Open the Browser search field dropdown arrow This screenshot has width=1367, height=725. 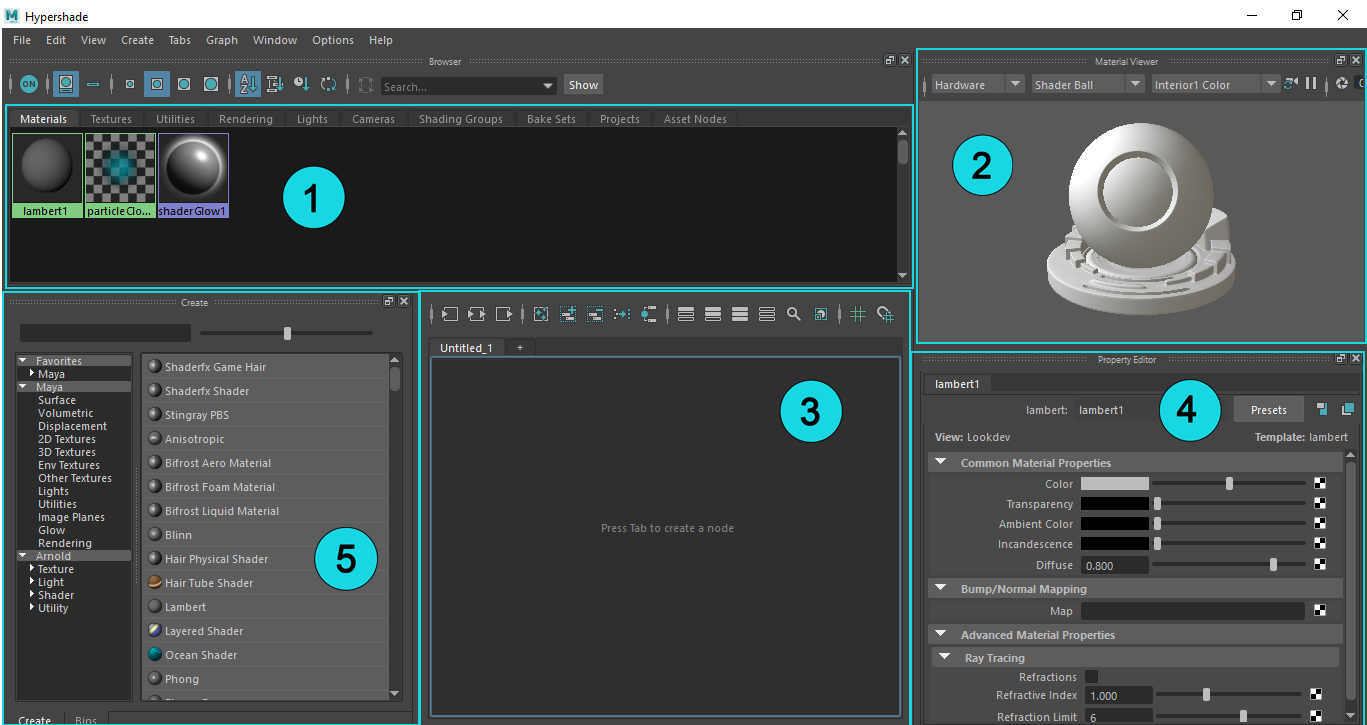[548, 86]
